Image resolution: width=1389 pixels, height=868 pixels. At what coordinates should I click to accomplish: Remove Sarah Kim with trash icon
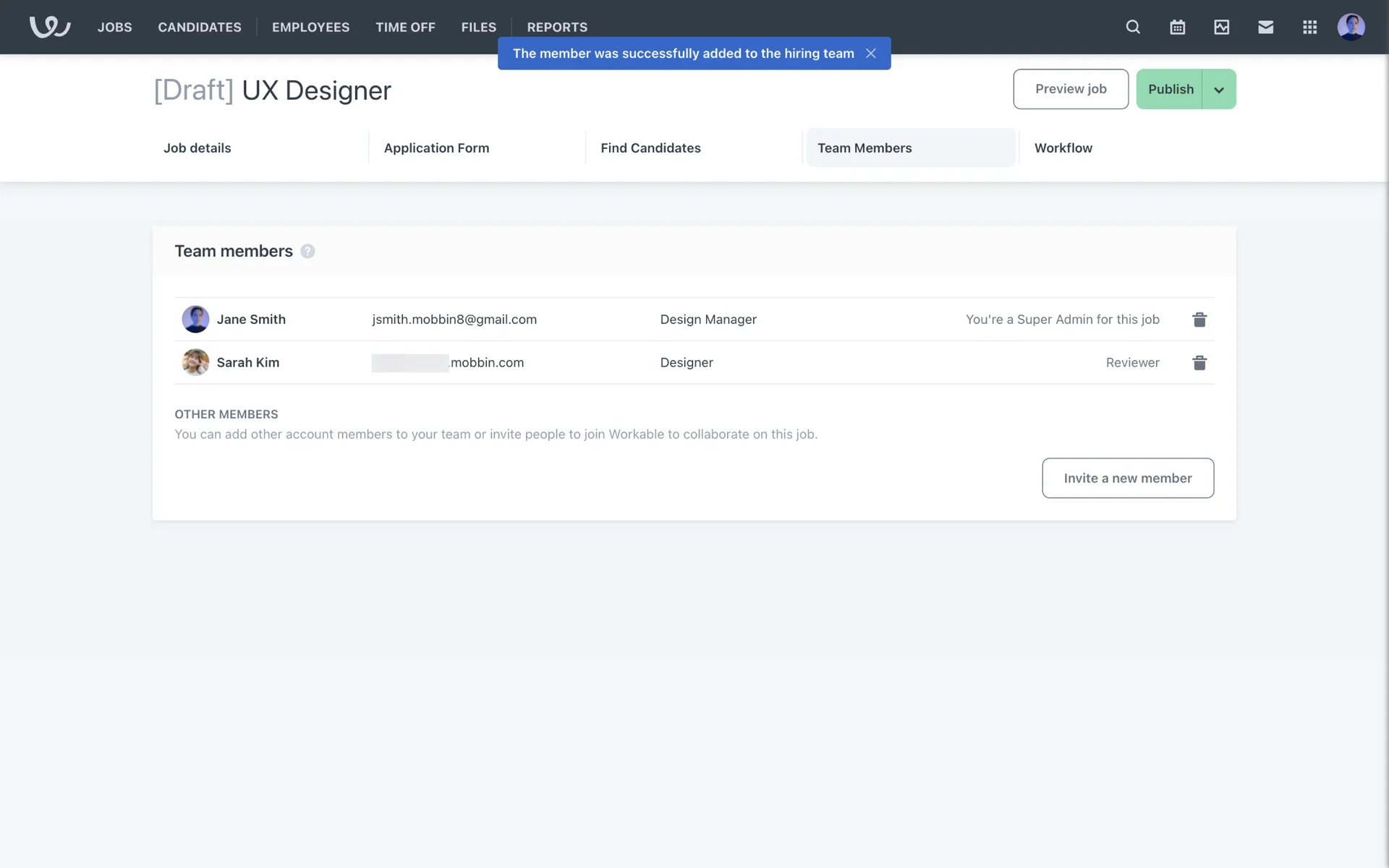[1199, 362]
